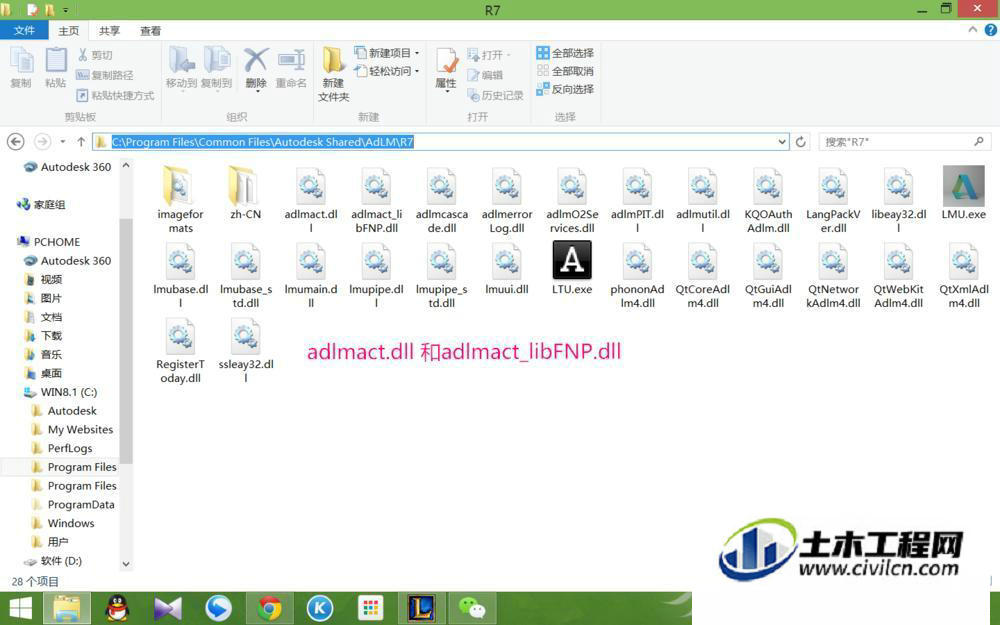
Task: Open the Easy access (轻松访问) dropdown
Action: 386,71
